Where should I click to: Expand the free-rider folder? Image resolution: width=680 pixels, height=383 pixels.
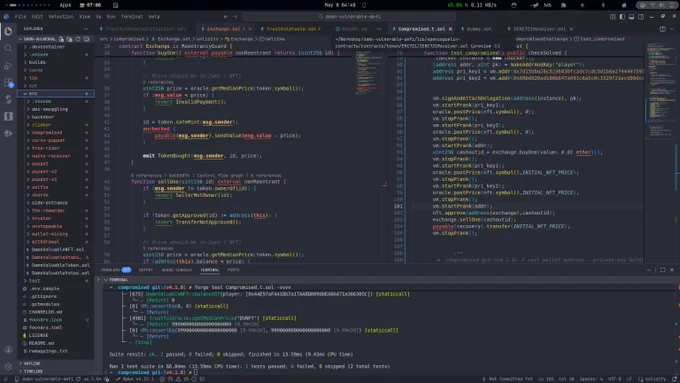click(56, 148)
